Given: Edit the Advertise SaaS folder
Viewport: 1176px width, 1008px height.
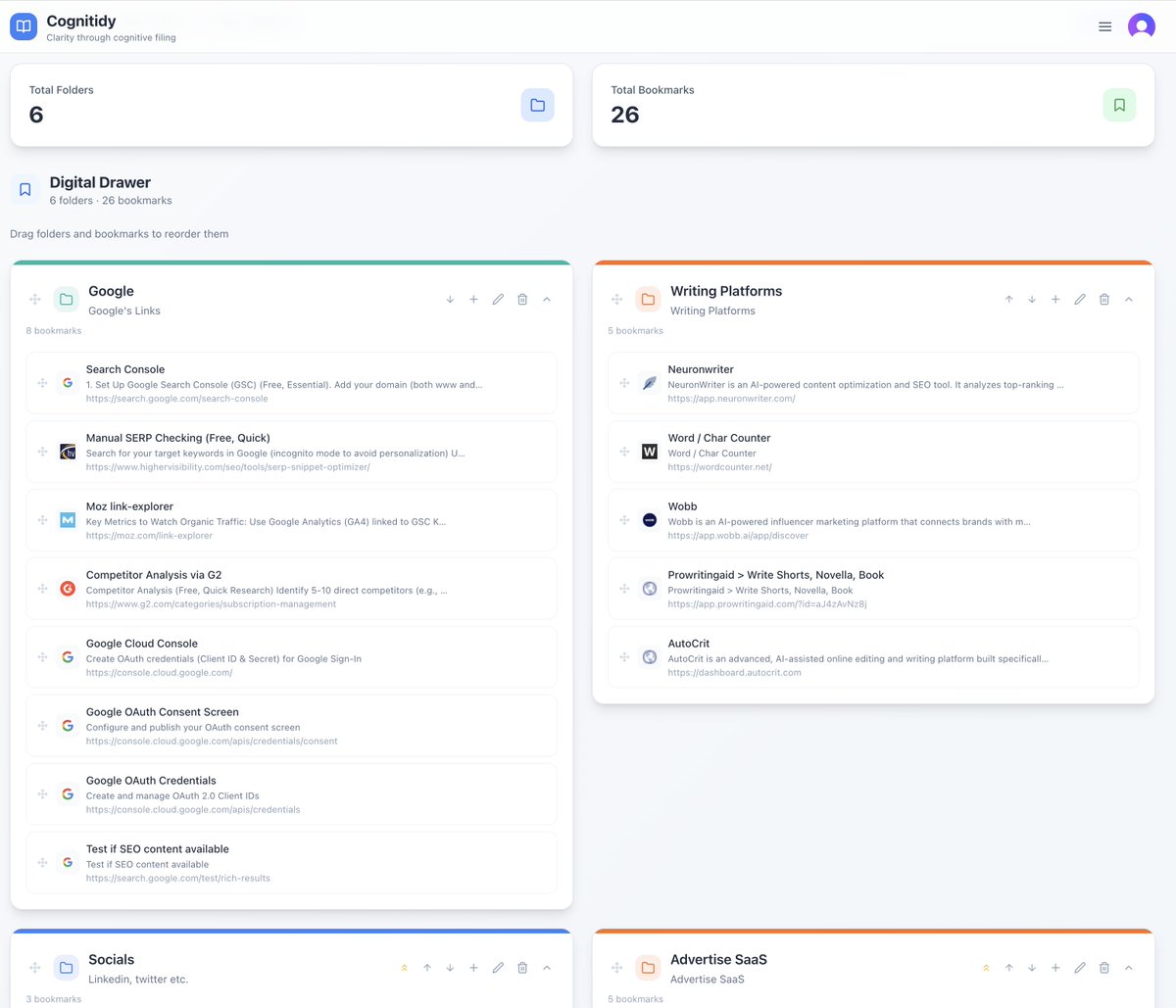Looking at the screenshot, I should click(x=1080, y=968).
